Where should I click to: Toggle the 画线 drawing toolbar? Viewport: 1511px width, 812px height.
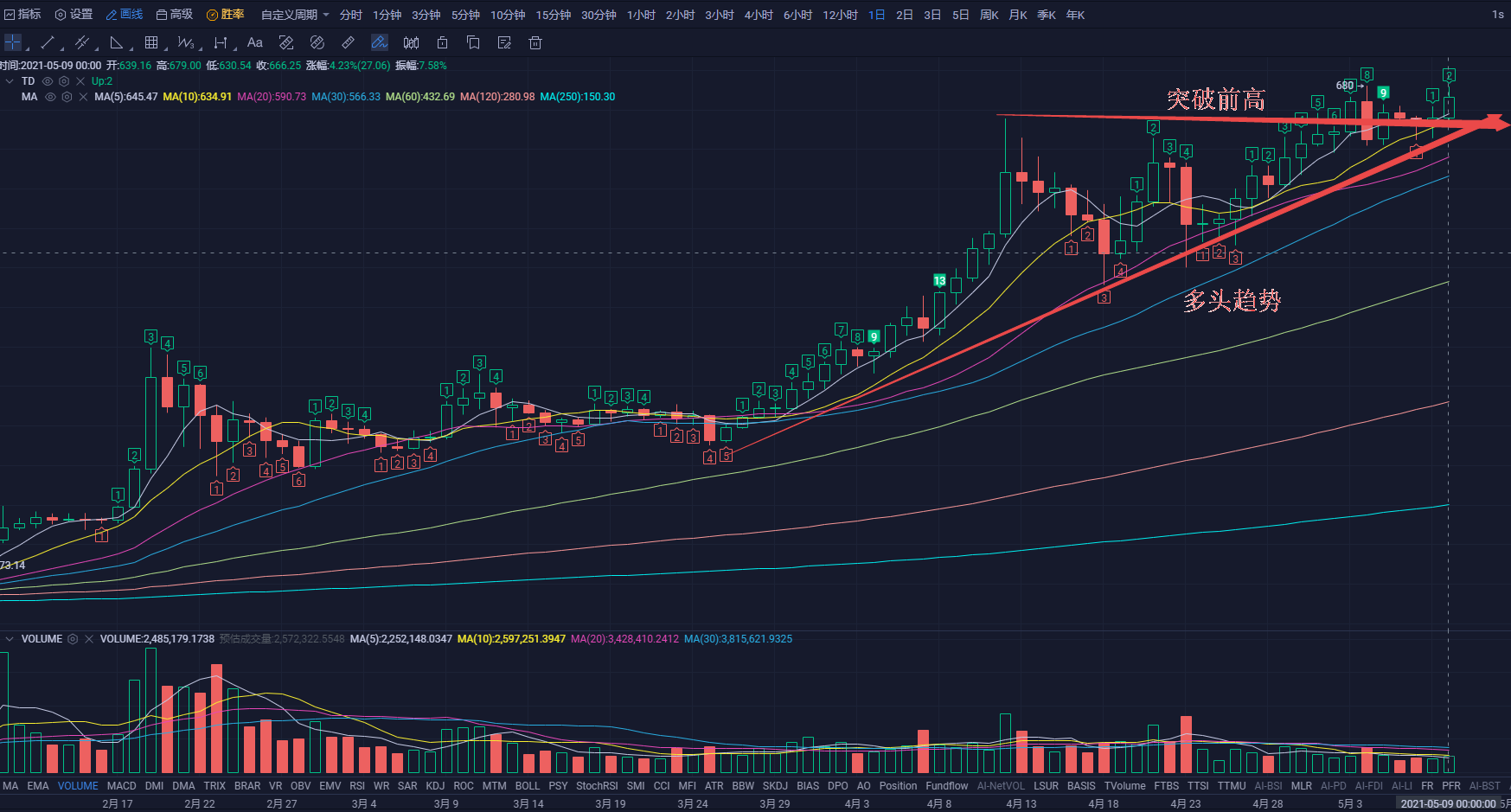click(x=125, y=15)
